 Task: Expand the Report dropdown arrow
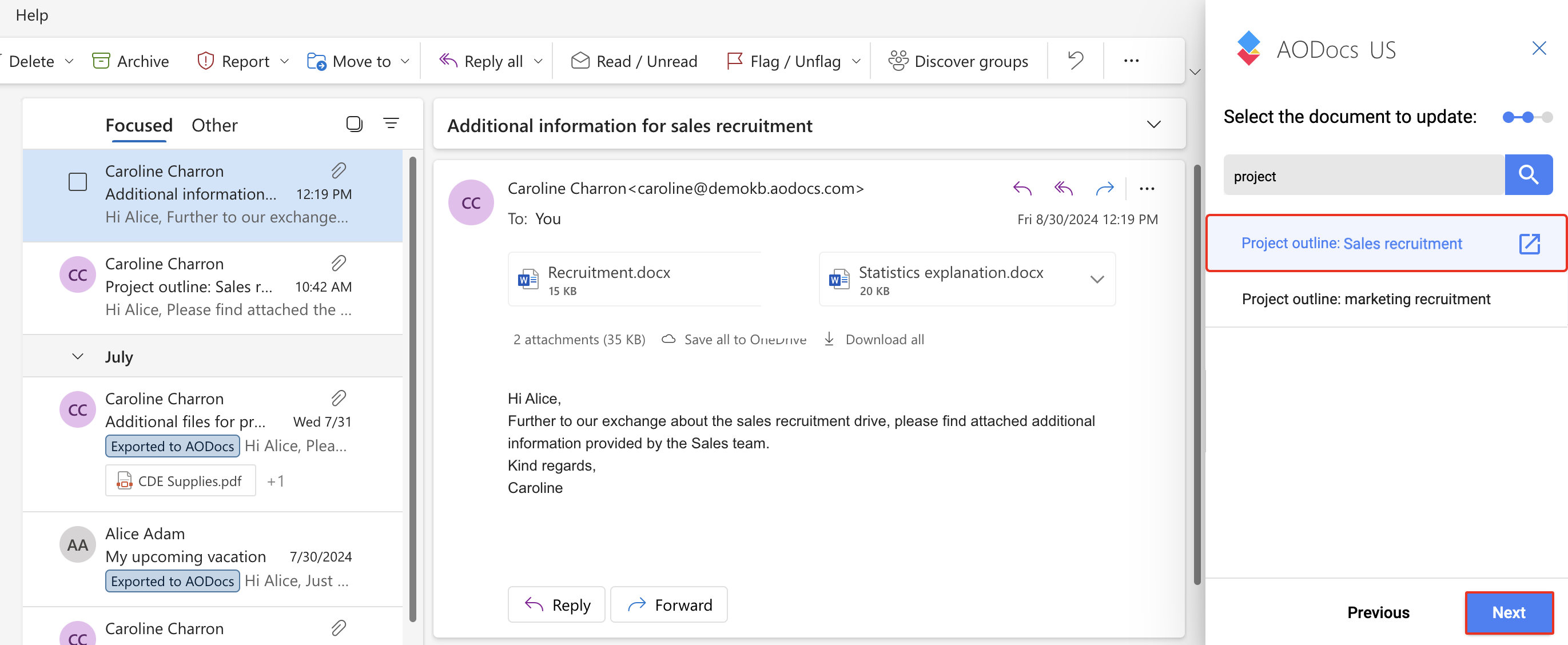pyautogui.click(x=284, y=61)
